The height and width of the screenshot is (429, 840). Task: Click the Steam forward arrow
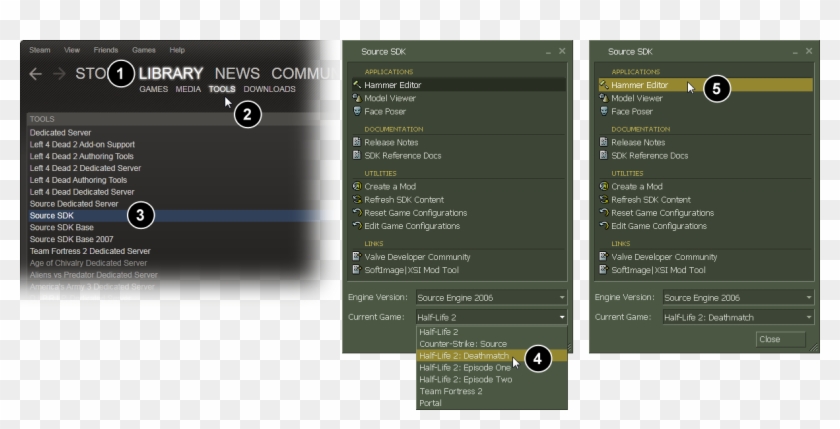(x=59, y=74)
